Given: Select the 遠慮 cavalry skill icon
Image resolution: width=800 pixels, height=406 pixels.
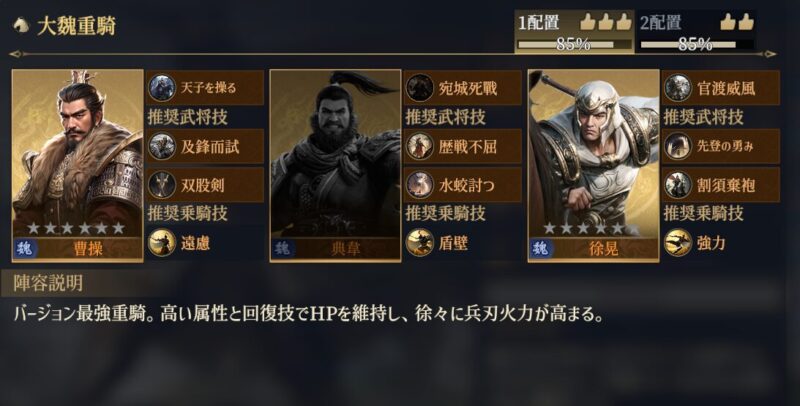Looking at the screenshot, I should point(162,242).
